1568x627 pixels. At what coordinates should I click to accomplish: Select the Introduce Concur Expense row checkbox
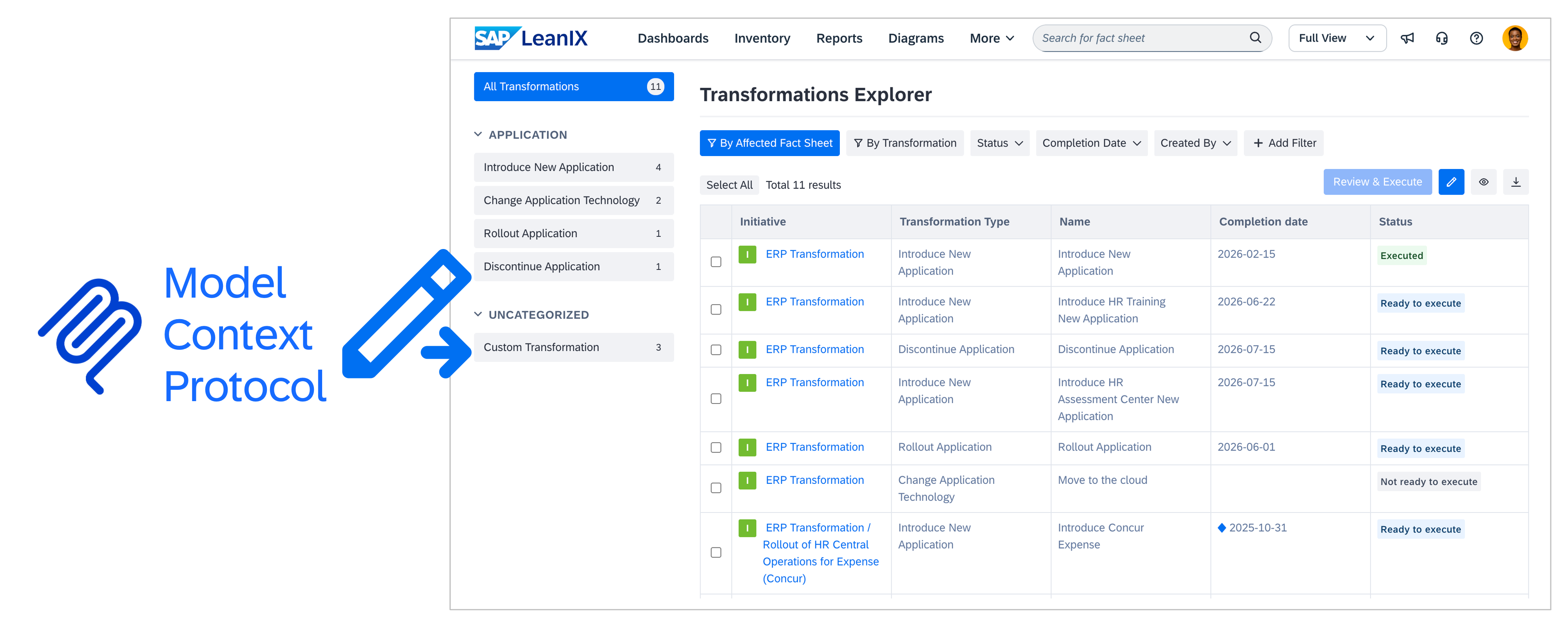pyautogui.click(x=716, y=552)
